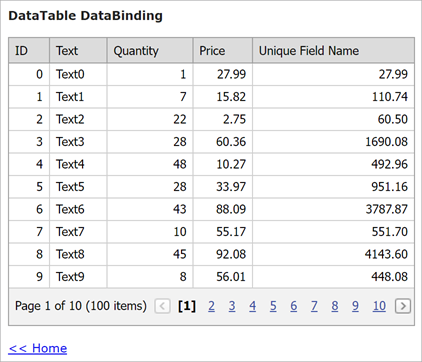The image size is (422, 362).
Task: Select the quantity cell 43
Action: 150,209
